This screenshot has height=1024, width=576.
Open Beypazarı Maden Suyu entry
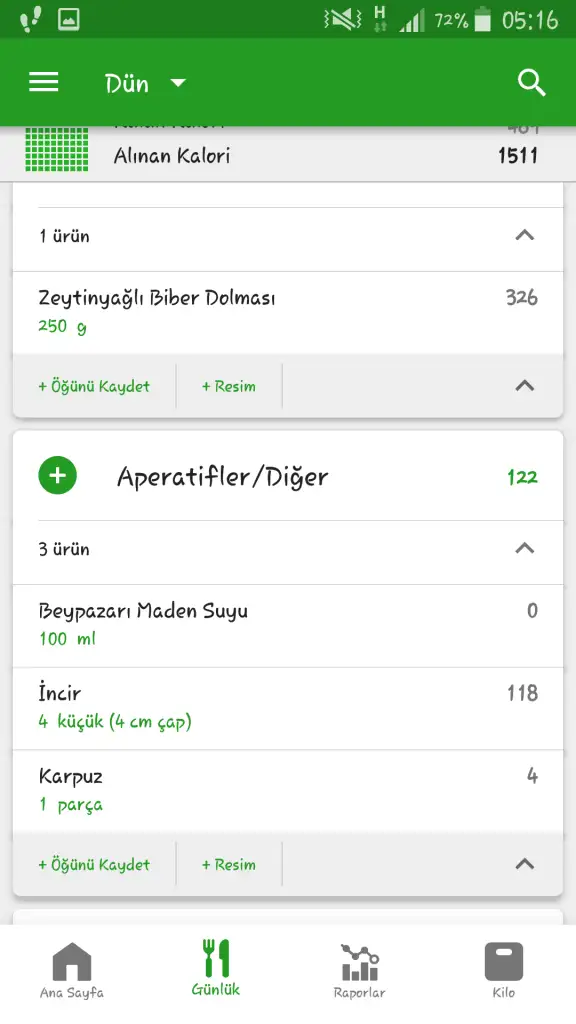[288, 626]
